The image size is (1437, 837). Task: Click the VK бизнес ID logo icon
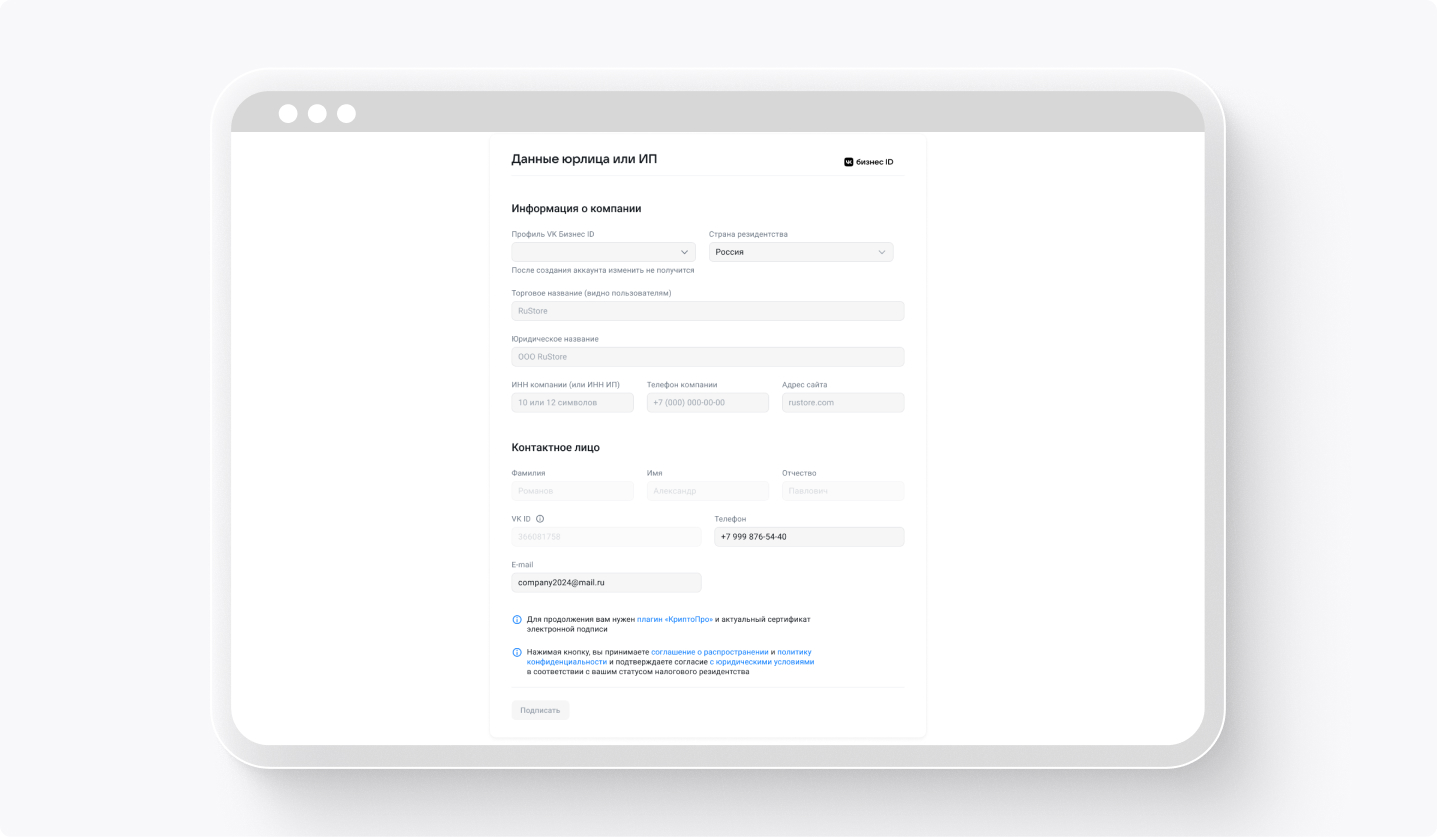pyautogui.click(x=847, y=160)
